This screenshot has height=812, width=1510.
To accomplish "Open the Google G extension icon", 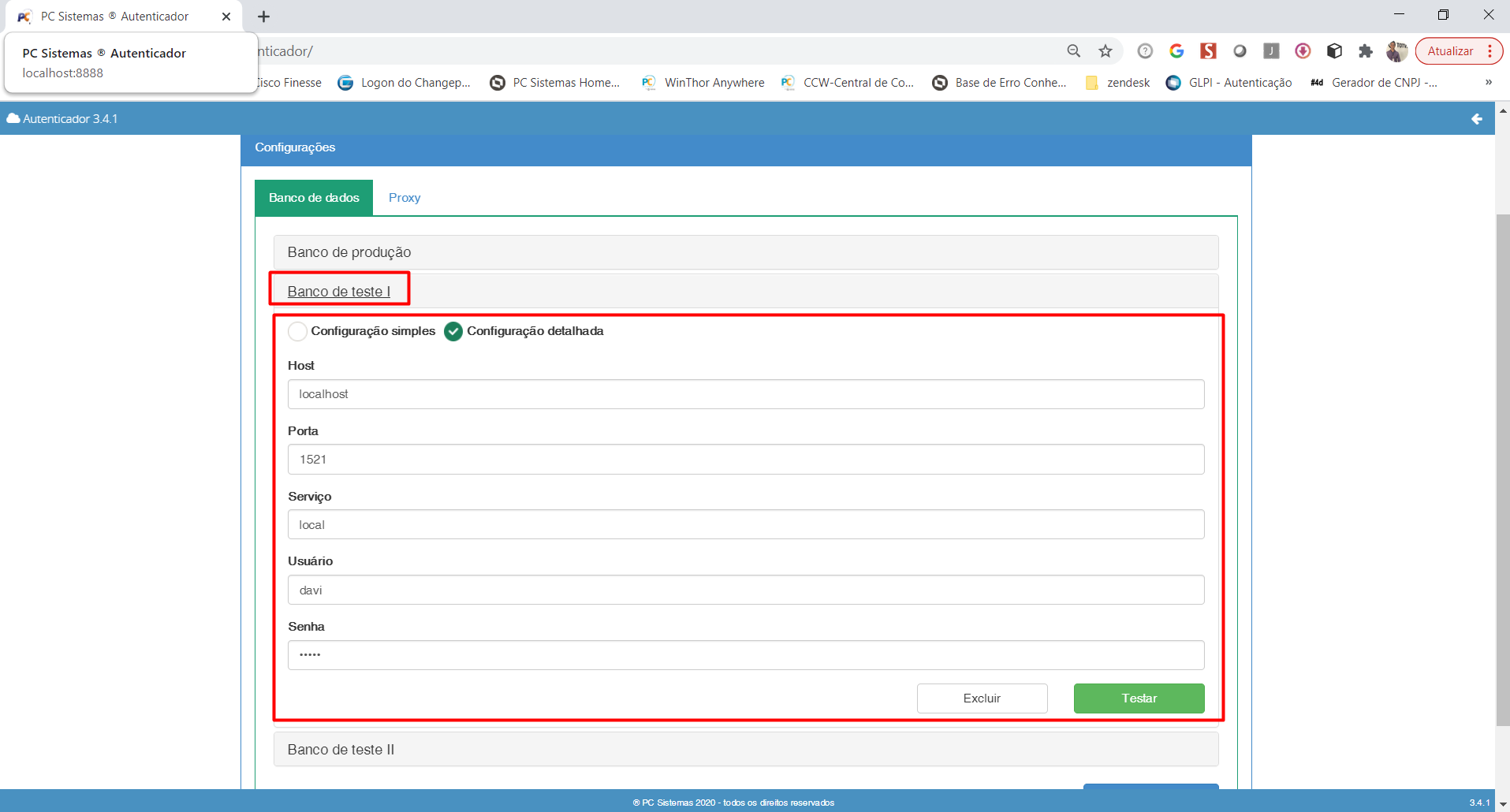I will [1176, 51].
